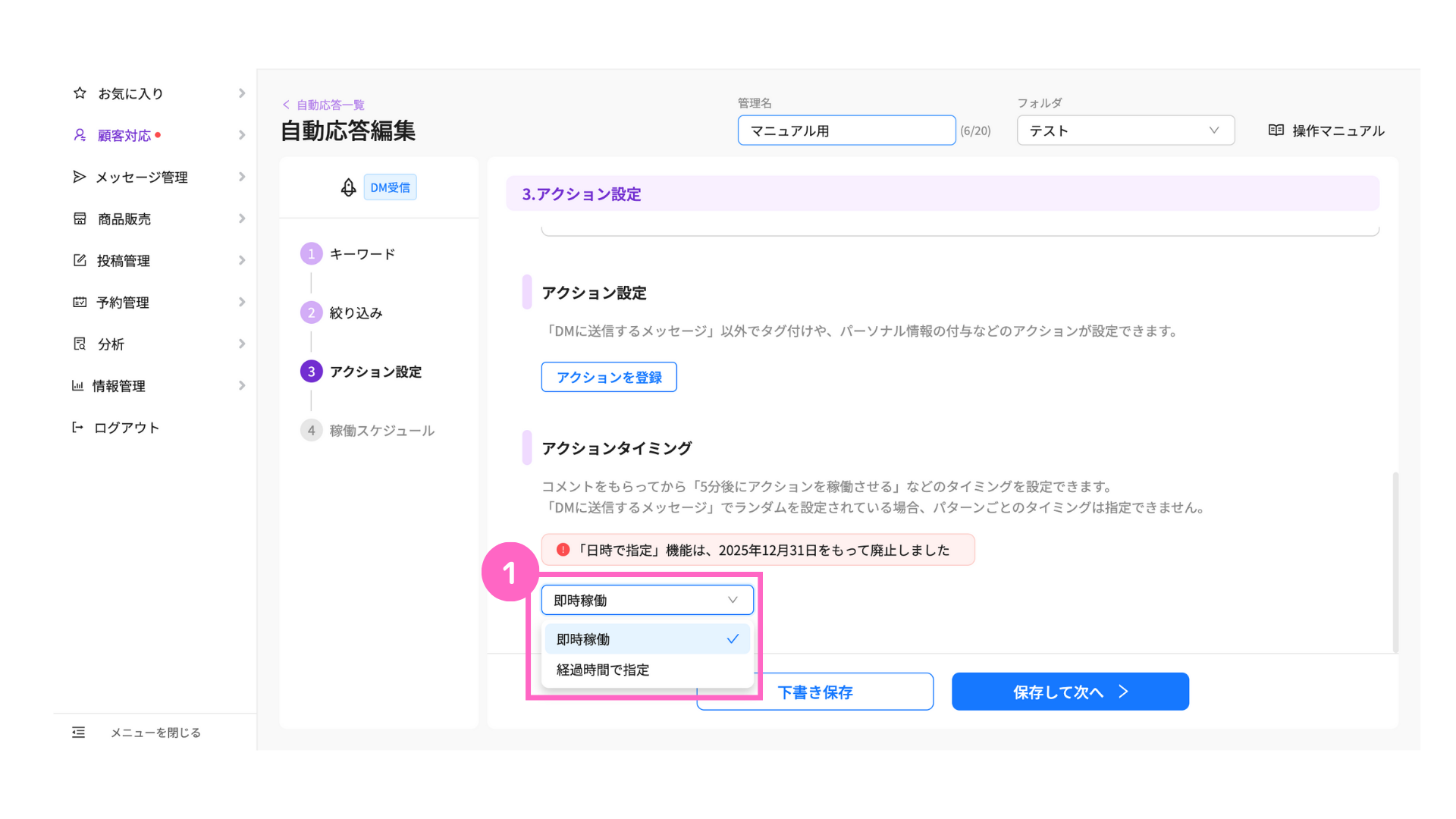This screenshot has height=819, width=1456.
Task: Click the star icon beside お気に入り
Action: click(x=80, y=93)
